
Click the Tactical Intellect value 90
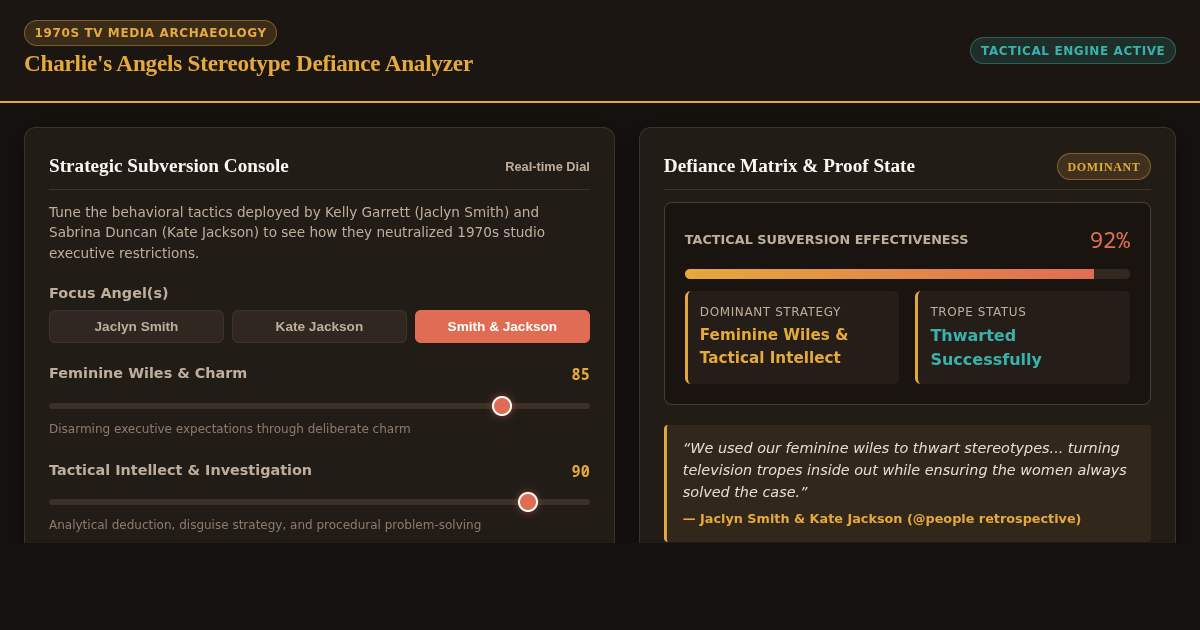click(x=581, y=472)
